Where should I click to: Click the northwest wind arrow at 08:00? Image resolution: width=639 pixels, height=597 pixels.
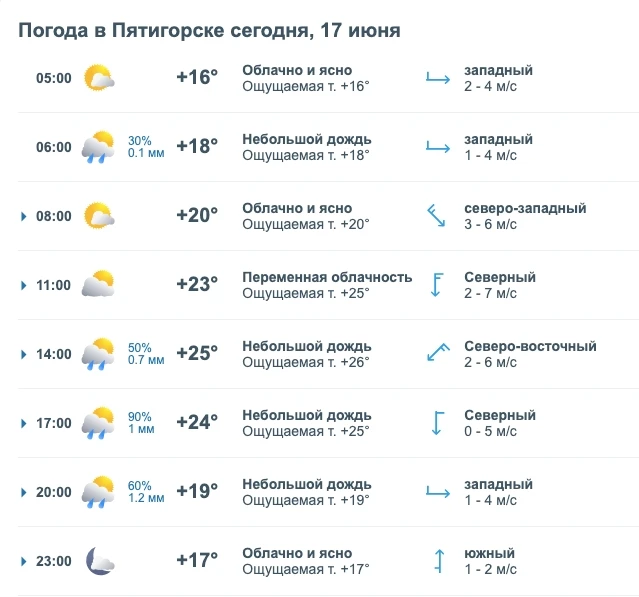tap(436, 216)
